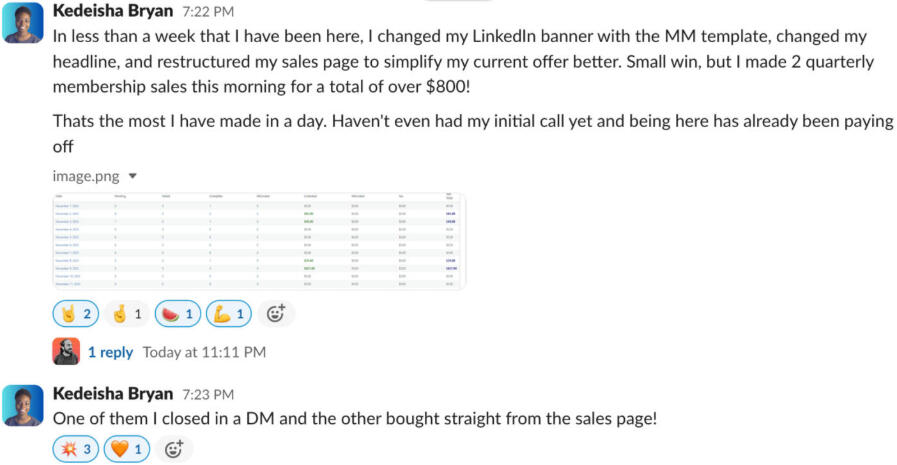Open the 1 reply thread link

click(110, 352)
